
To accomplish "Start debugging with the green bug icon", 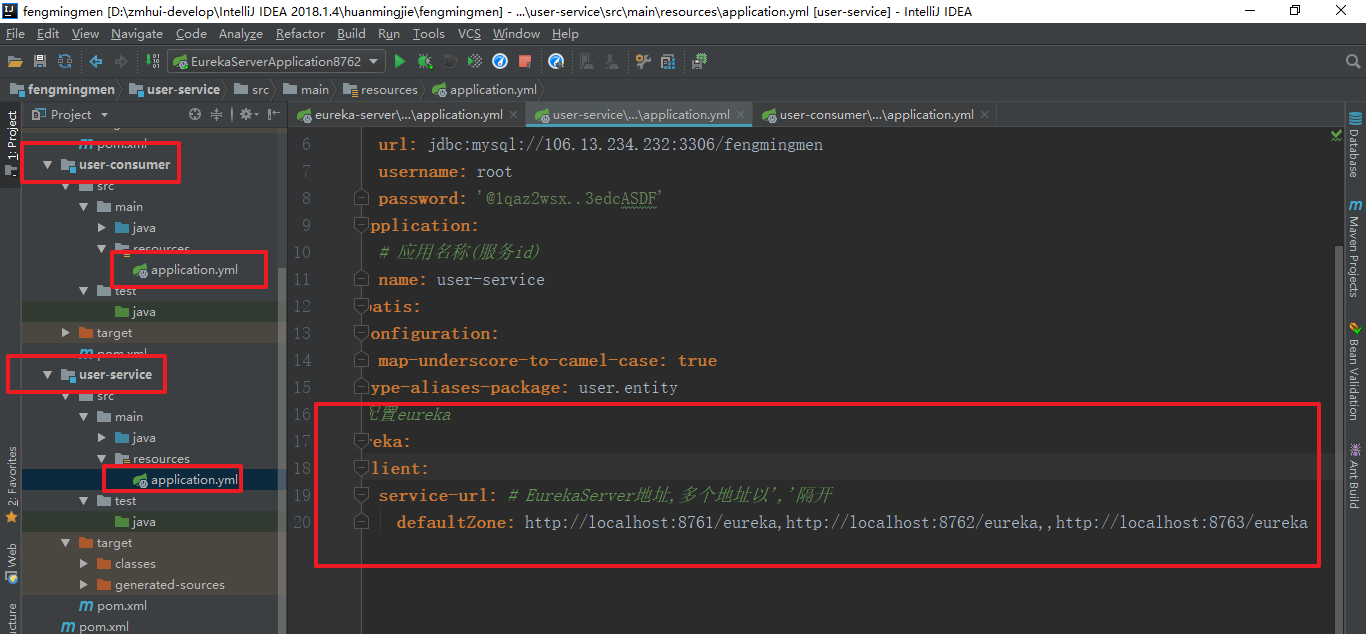I will coord(425,61).
